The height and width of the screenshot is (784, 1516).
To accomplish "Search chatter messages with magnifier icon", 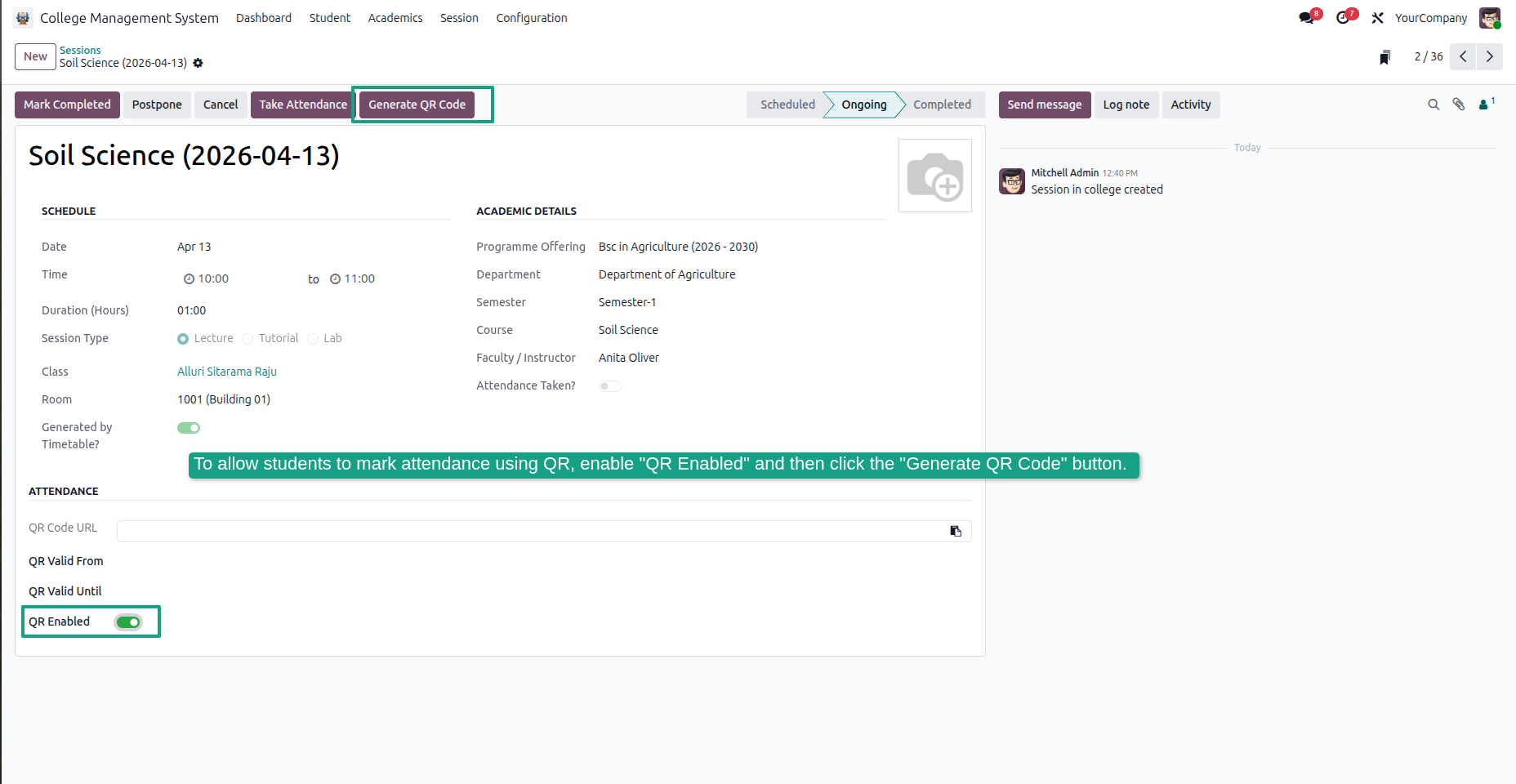I will tap(1434, 105).
